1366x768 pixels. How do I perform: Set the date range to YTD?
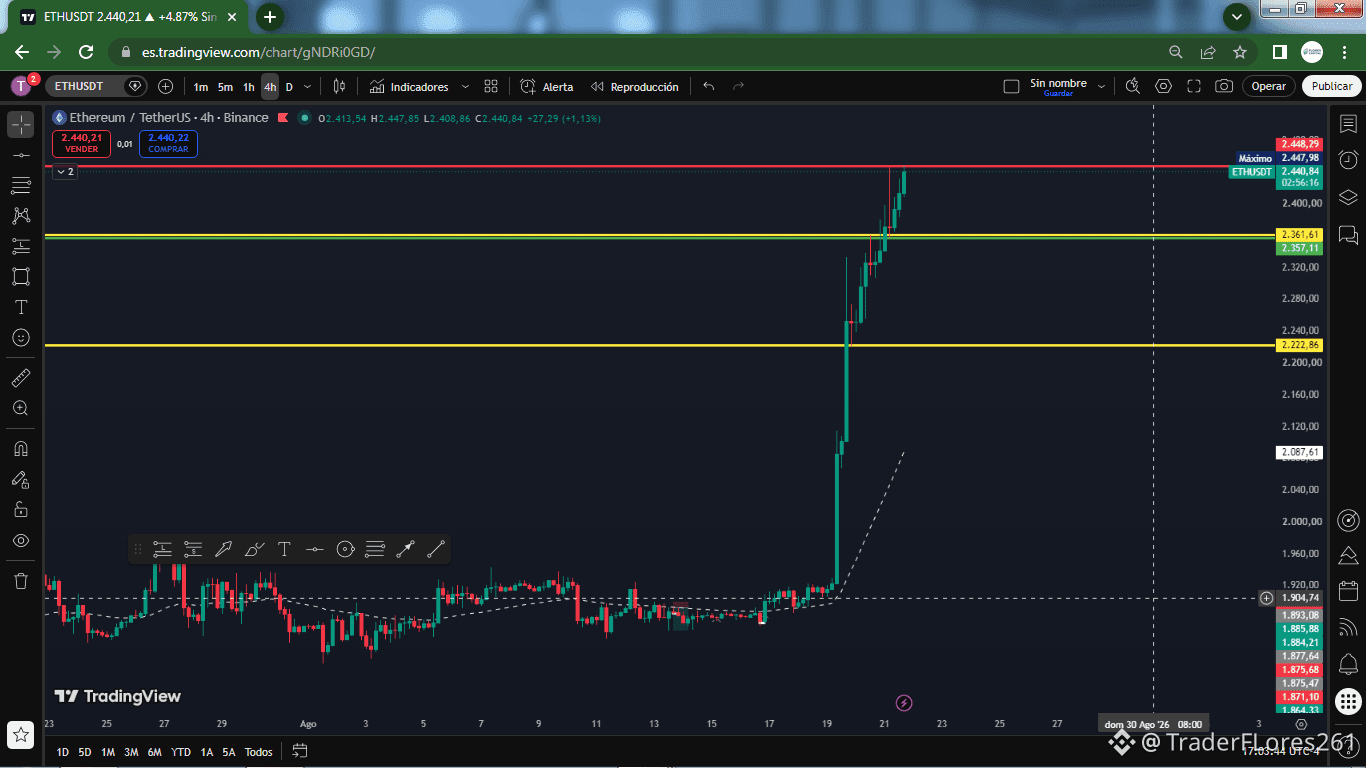[x=181, y=752]
